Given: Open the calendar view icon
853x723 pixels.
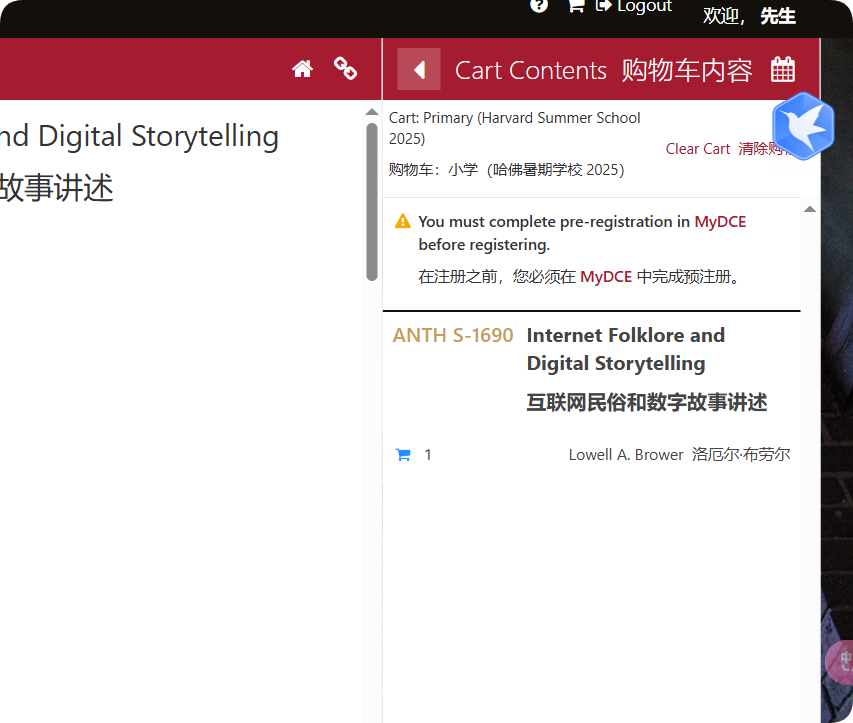Looking at the screenshot, I should pyautogui.click(x=783, y=69).
